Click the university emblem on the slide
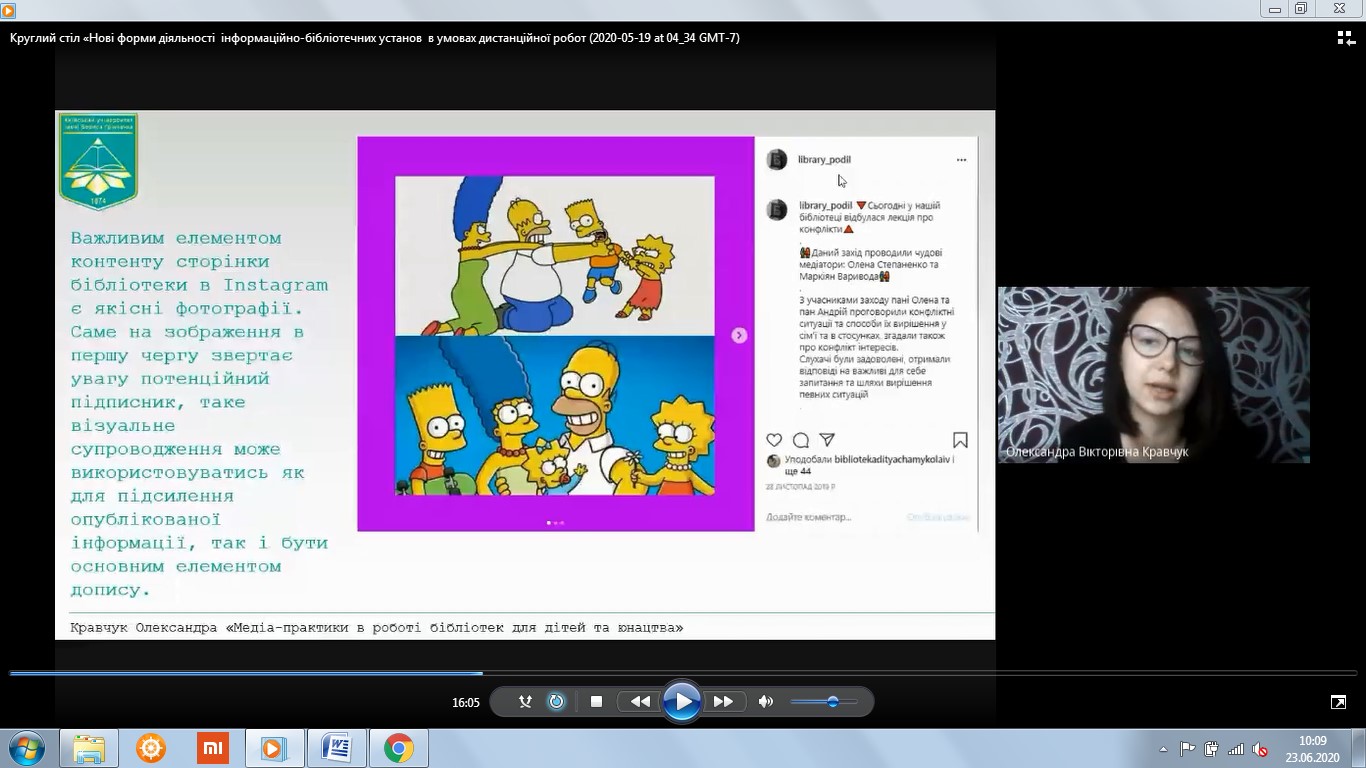 tap(98, 161)
